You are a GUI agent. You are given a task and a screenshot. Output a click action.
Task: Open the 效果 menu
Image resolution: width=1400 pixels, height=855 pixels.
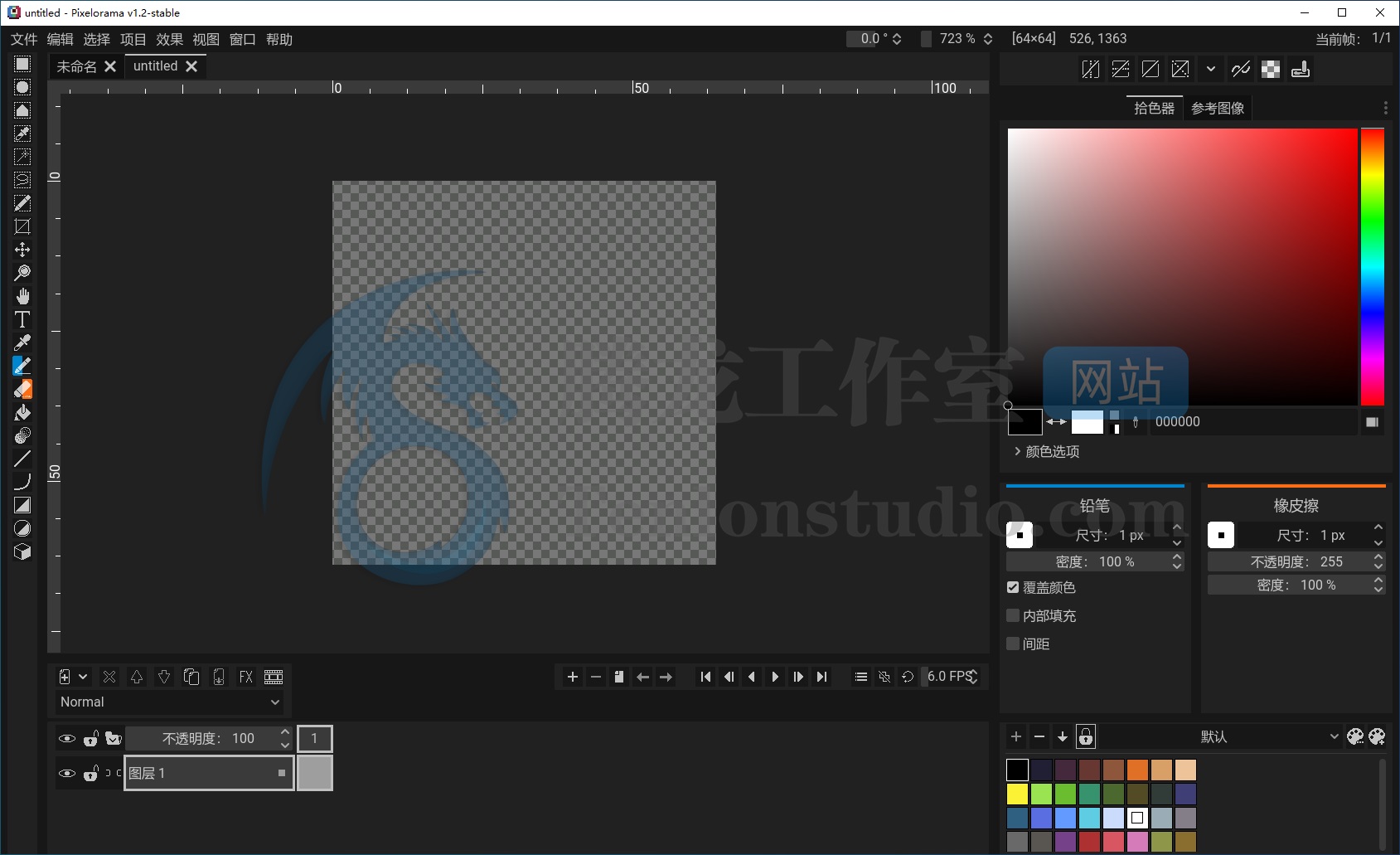coord(170,39)
